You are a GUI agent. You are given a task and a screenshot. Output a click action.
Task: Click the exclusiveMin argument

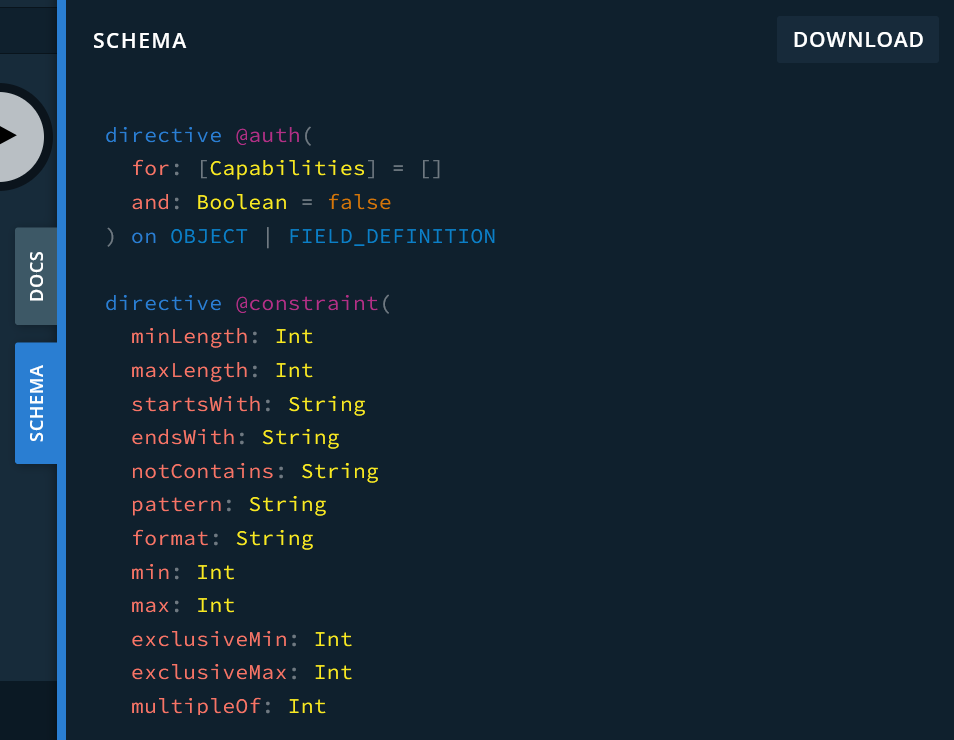(x=209, y=640)
